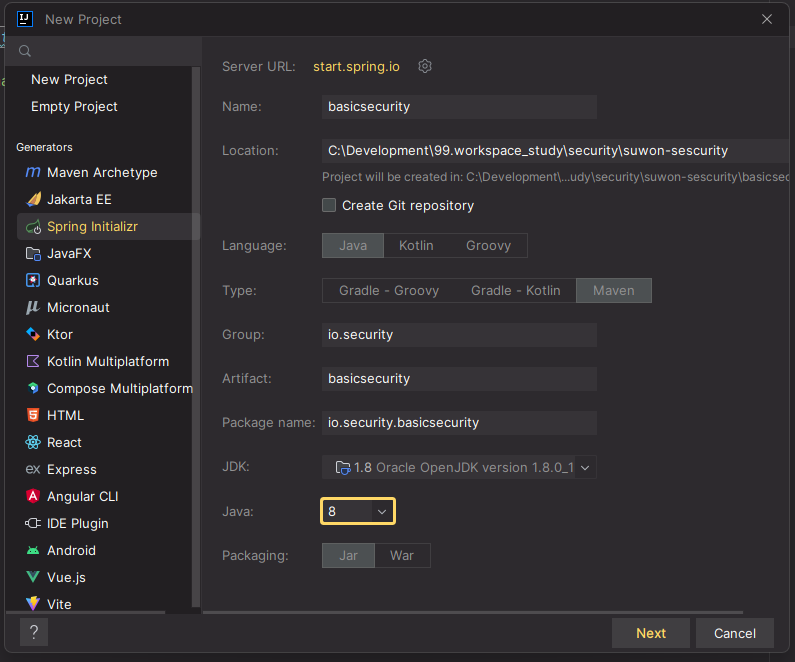The image size is (795, 662).
Task: Choose Maven build type
Action: tap(613, 290)
